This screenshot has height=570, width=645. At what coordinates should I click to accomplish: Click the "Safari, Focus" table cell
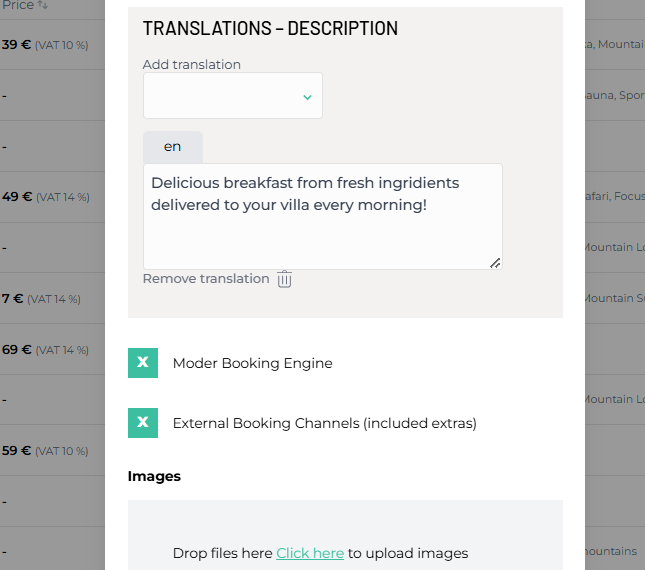pyautogui.click(x=613, y=197)
